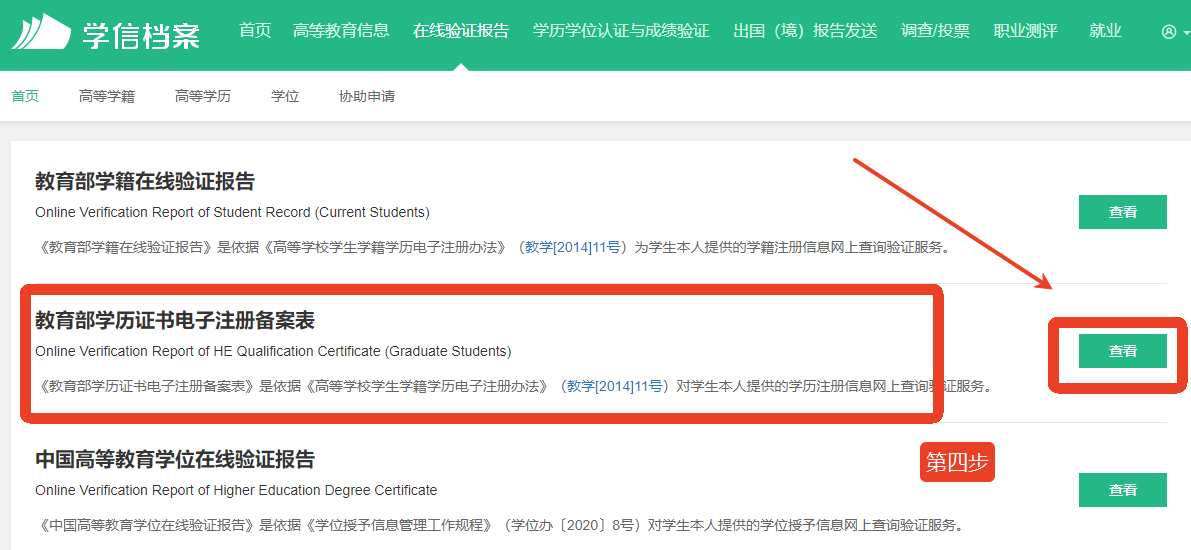Click 职业测评 in the navigation bar
Image resolution: width=1191 pixels, height=550 pixels.
coord(1025,31)
